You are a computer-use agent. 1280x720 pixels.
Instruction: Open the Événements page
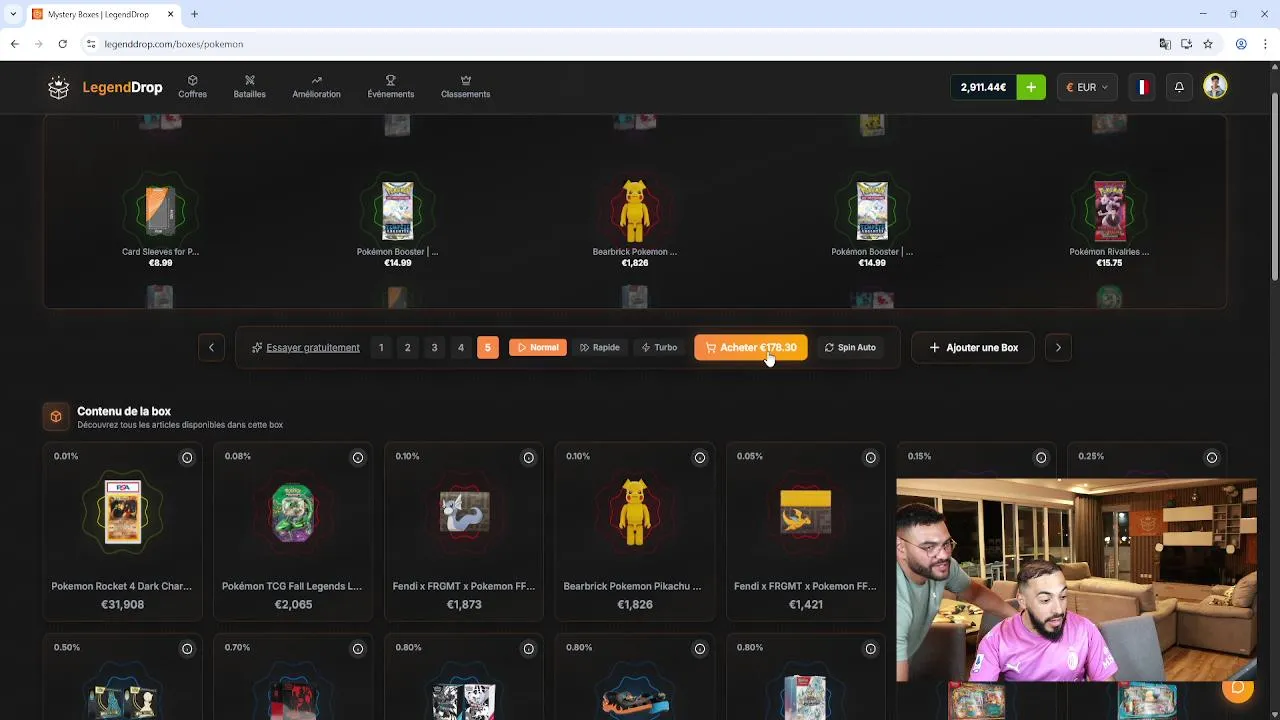[390, 87]
